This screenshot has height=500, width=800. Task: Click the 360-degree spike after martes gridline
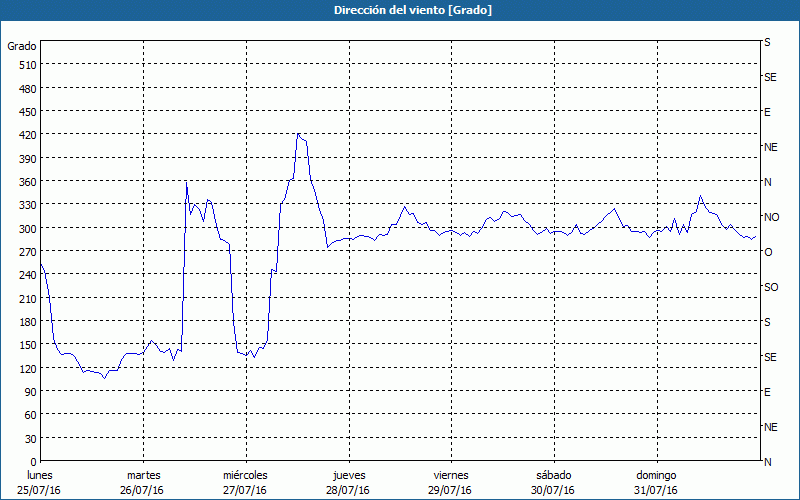(x=186, y=182)
